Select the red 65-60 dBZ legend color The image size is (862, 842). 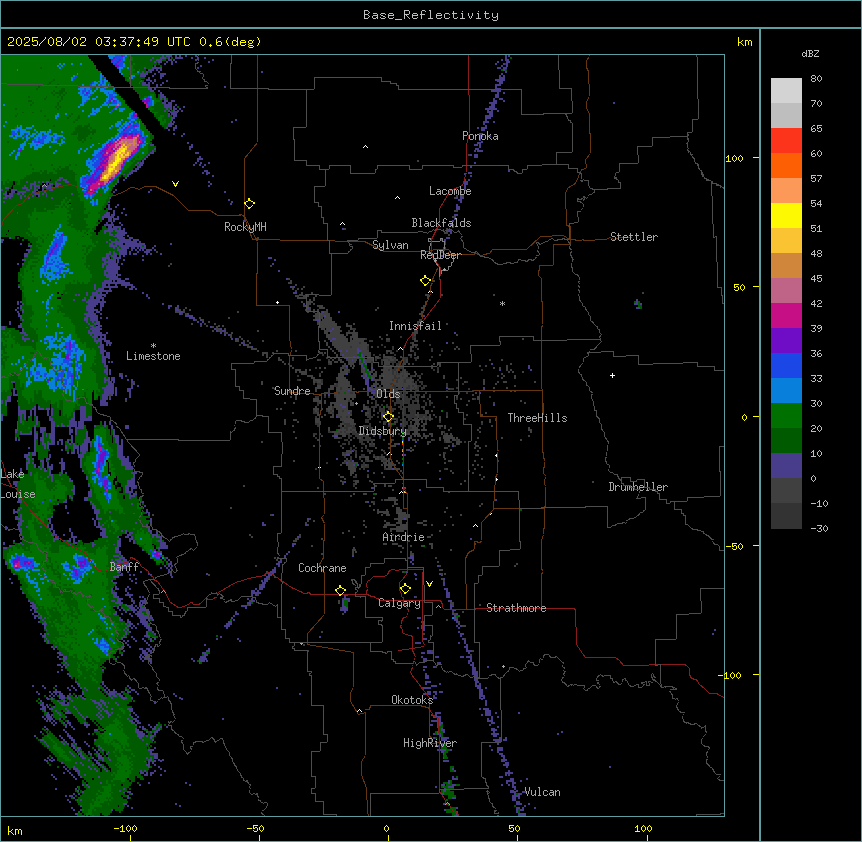click(x=786, y=140)
